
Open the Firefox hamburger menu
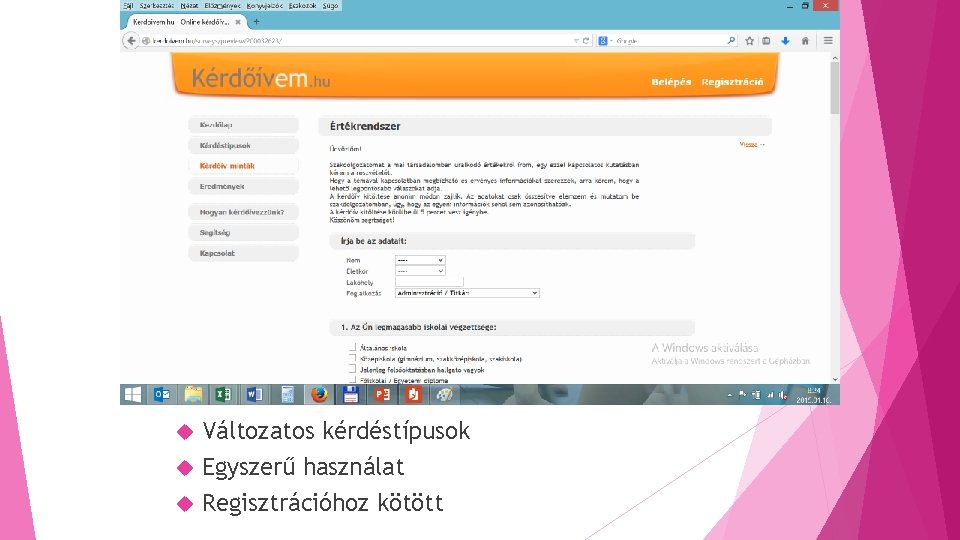coord(828,40)
